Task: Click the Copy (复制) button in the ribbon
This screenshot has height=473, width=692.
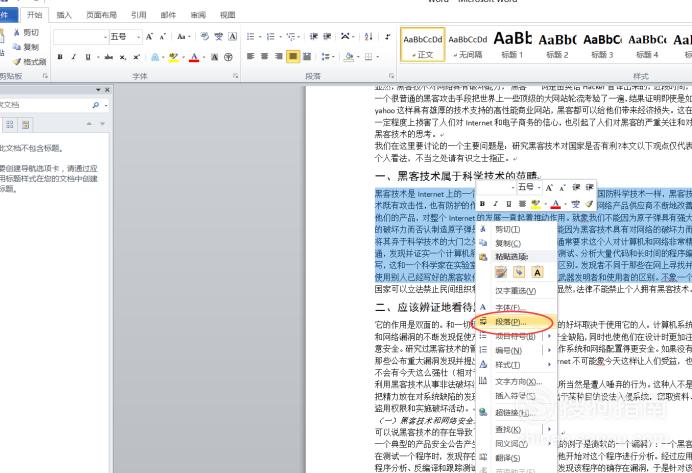Action: coord(26,47)
